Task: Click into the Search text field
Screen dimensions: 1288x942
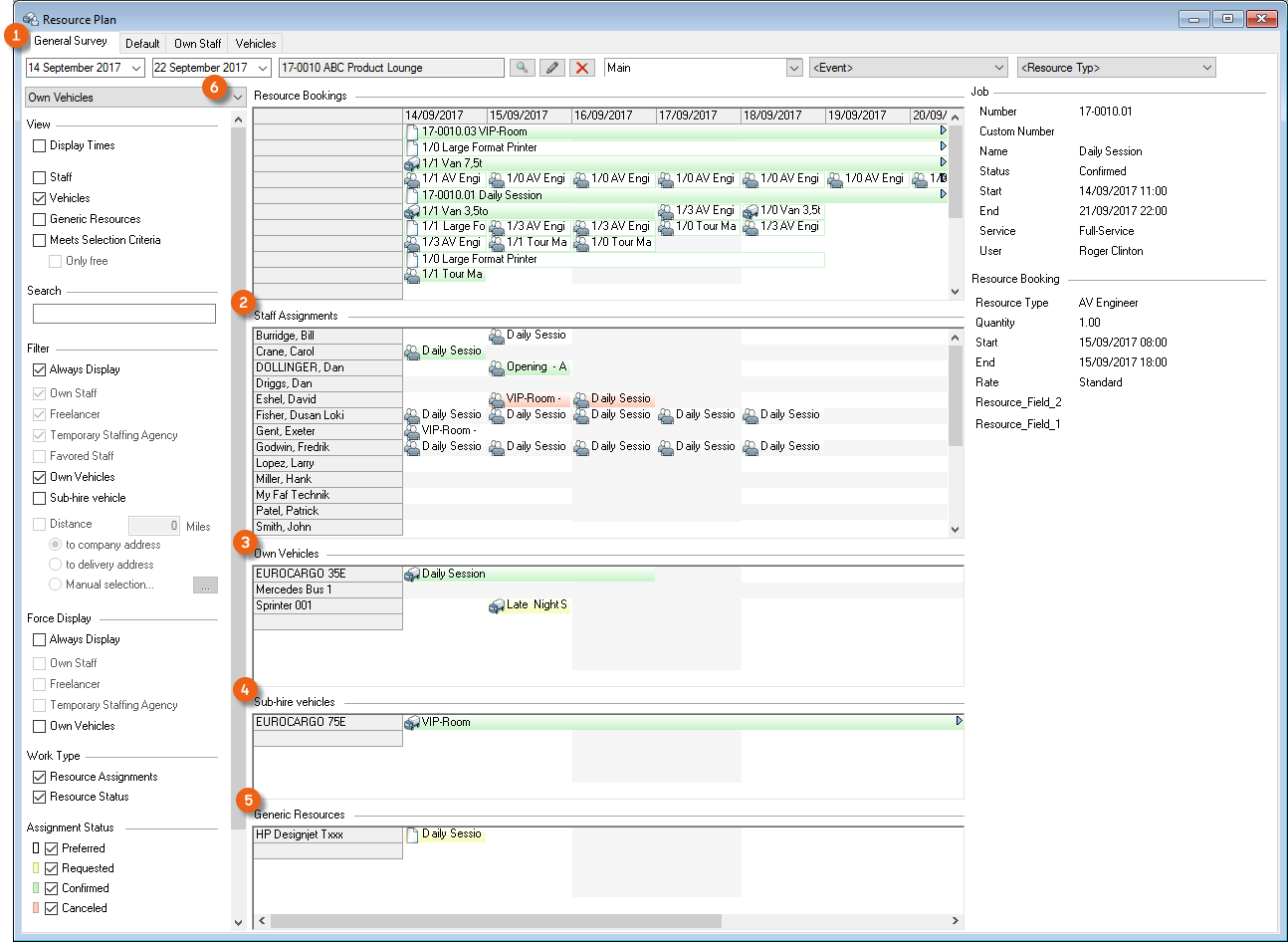Action: point(124,314)
